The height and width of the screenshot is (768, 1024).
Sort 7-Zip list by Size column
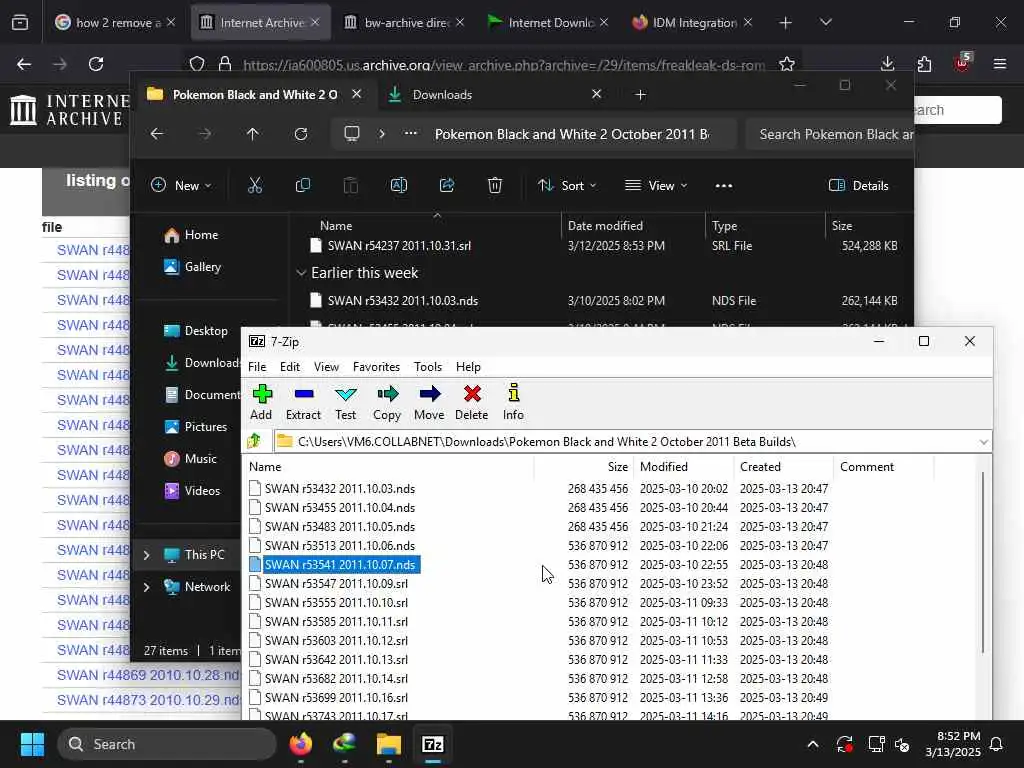pos(617,467)
